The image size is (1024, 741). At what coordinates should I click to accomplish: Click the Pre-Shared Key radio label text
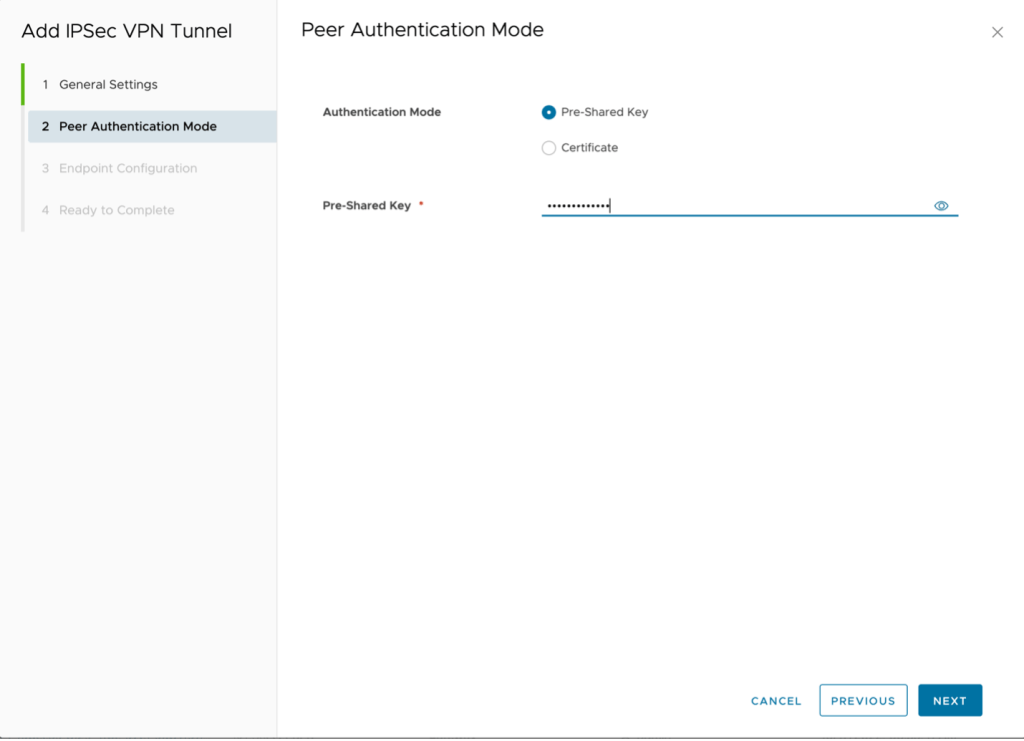click(604, 112)
